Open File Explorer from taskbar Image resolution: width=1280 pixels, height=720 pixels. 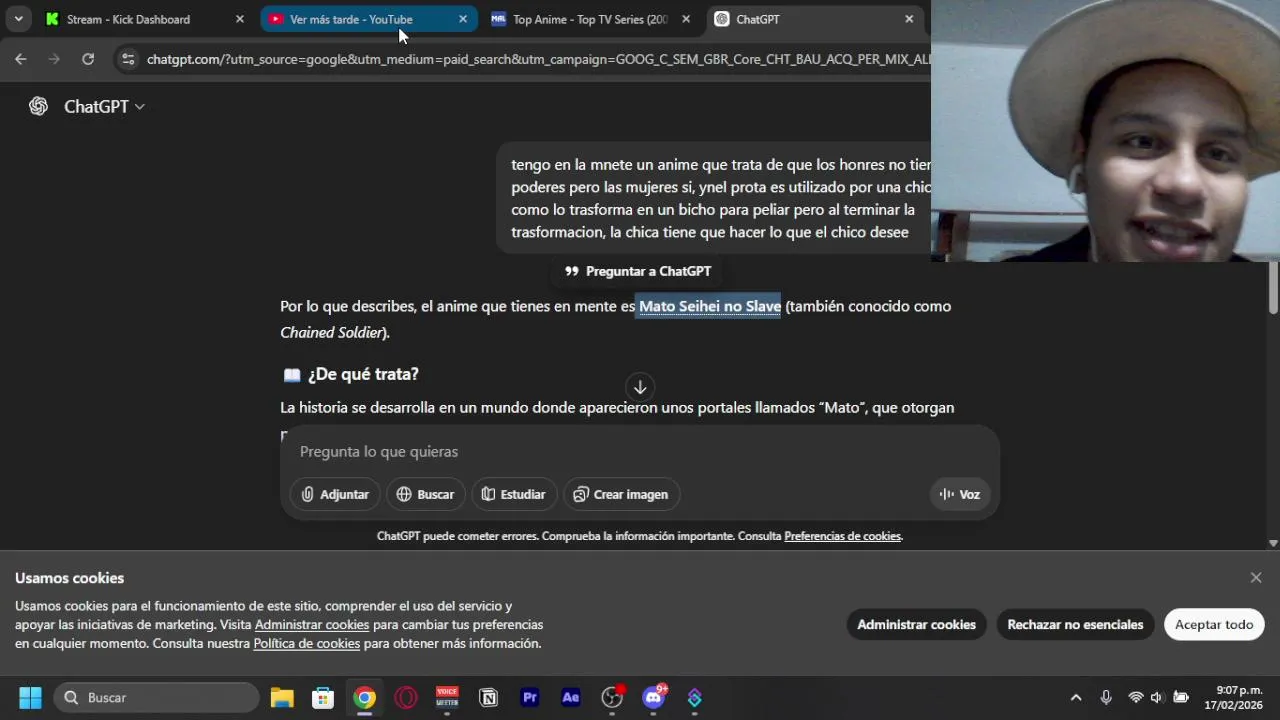282,697
